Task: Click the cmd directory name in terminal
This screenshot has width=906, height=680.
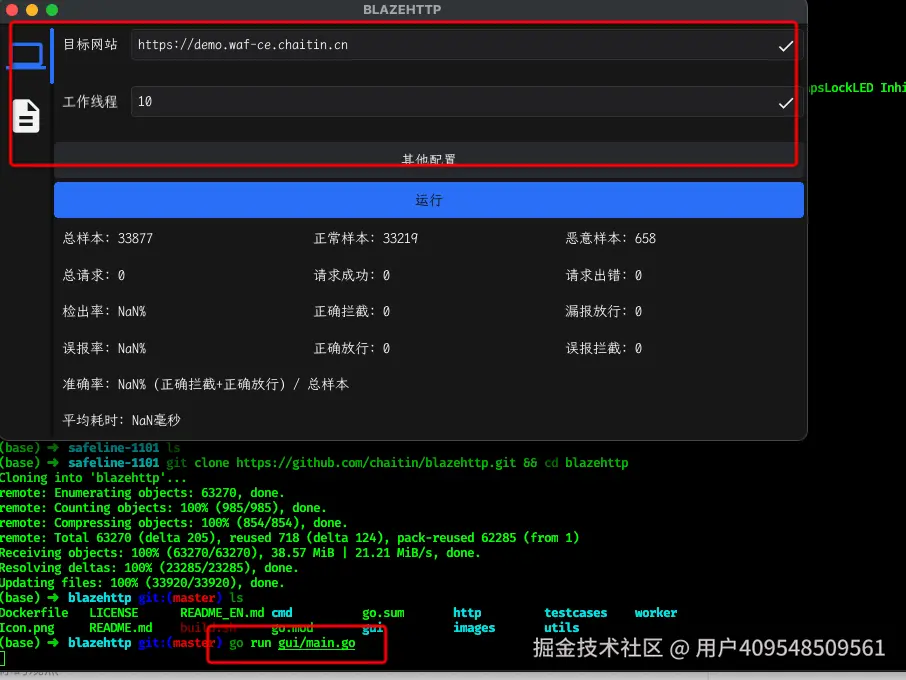Action: click(282, 613)
